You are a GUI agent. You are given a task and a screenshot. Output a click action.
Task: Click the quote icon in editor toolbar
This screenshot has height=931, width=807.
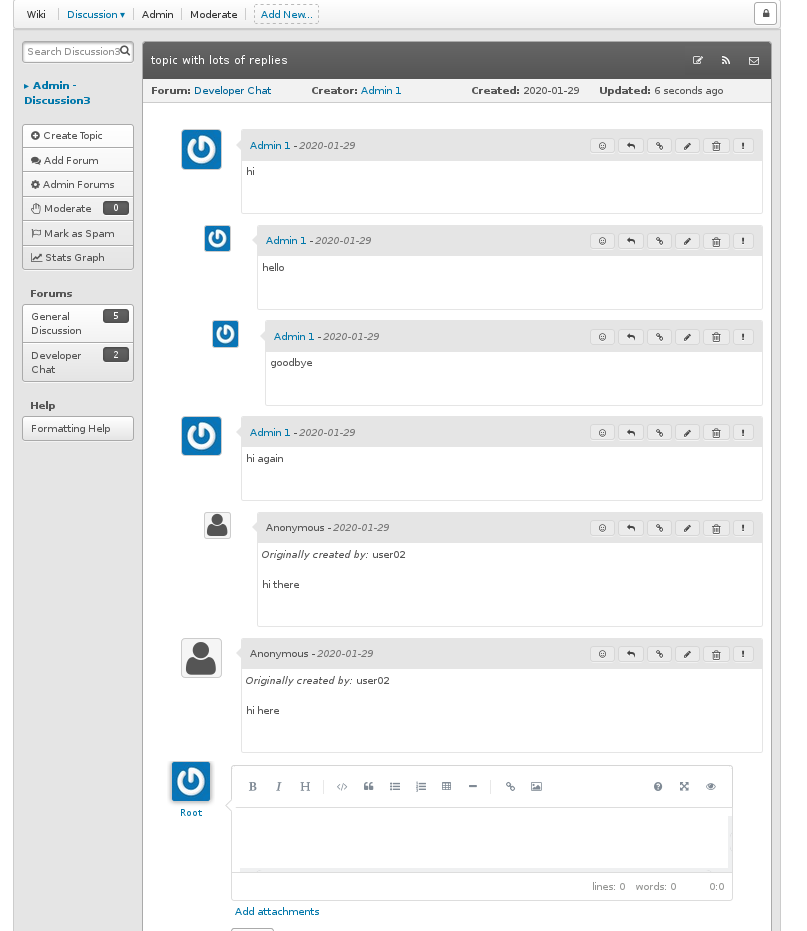368,787
